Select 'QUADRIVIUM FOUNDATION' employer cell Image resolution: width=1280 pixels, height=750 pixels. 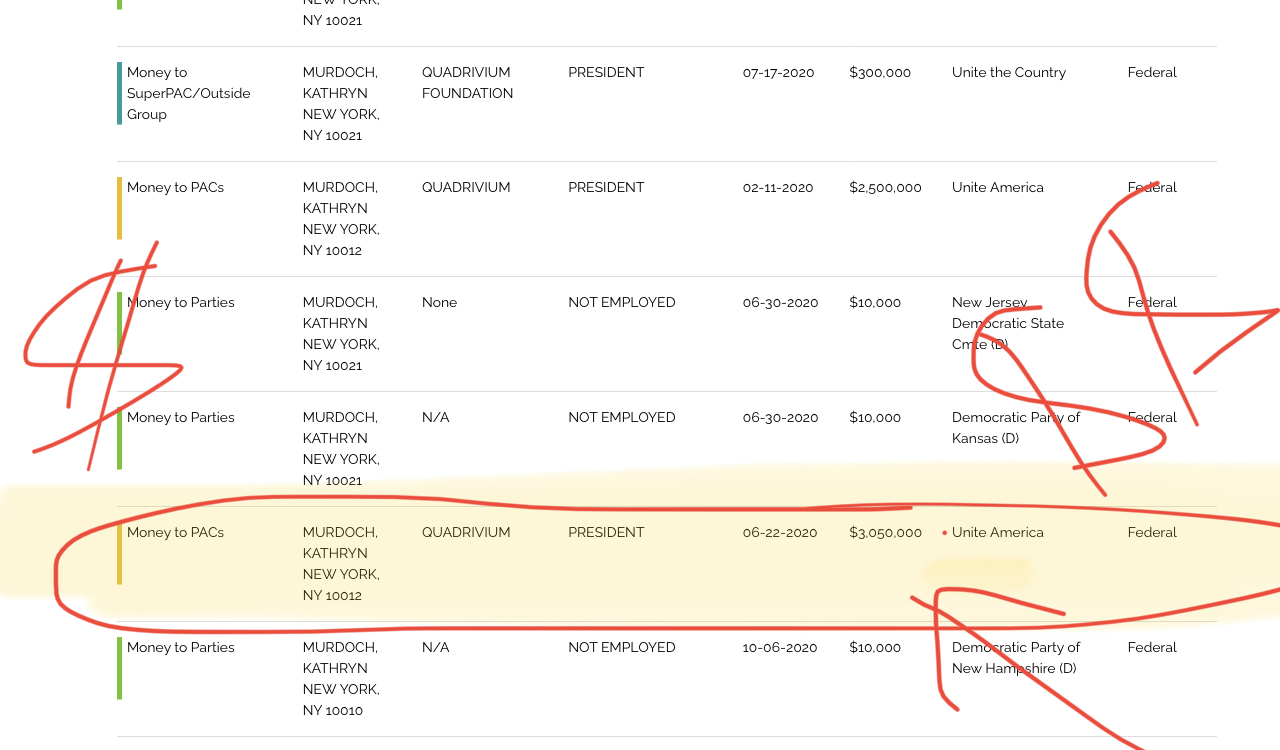pos(467,83)
